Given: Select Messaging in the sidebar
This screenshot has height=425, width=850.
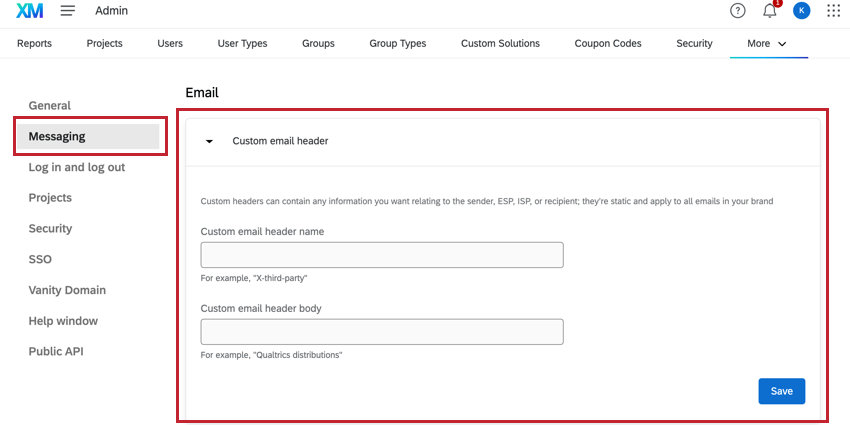Looking at the screenshot, I should point(57,136).
